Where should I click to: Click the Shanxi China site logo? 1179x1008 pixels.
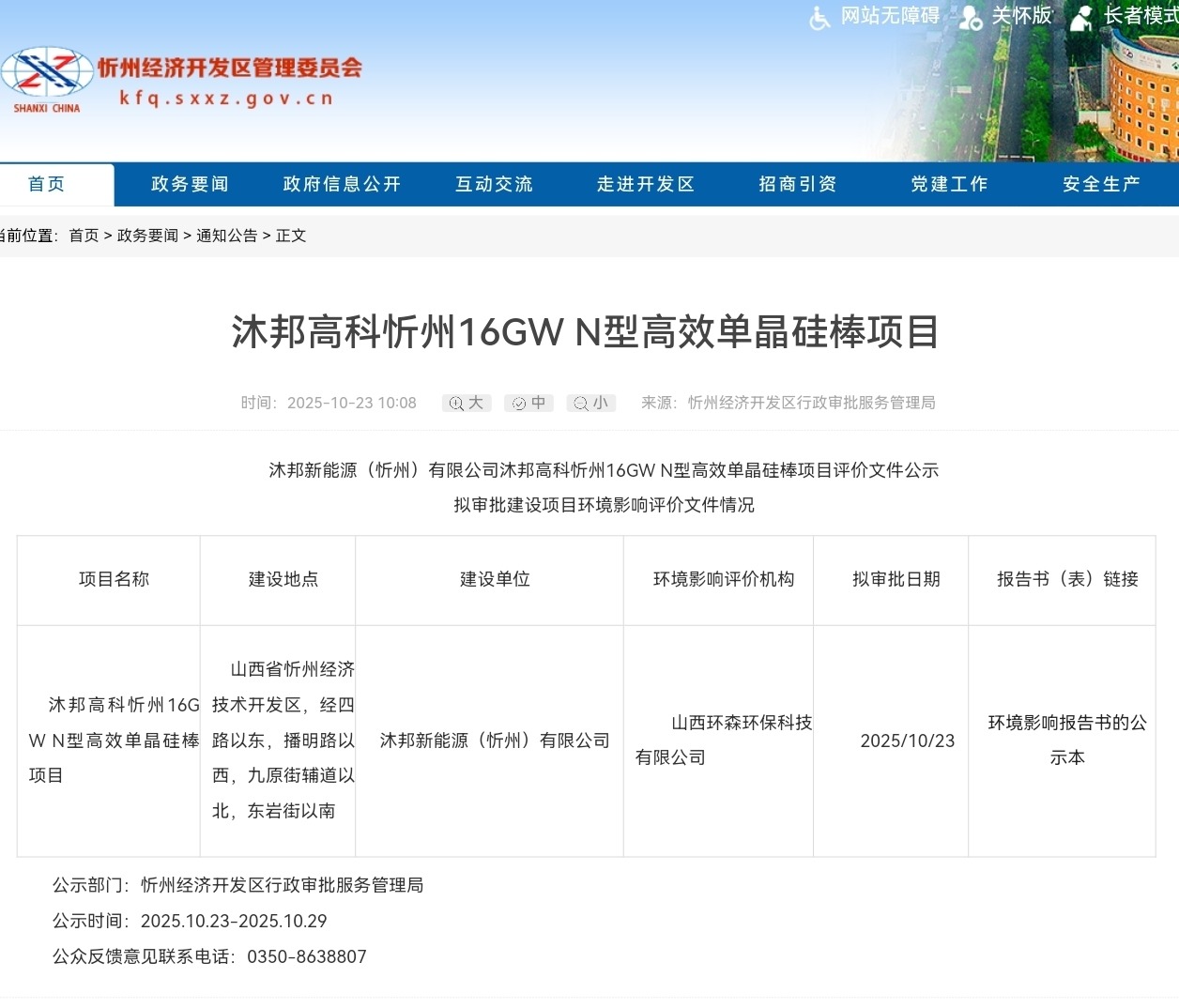click(47, 80)
